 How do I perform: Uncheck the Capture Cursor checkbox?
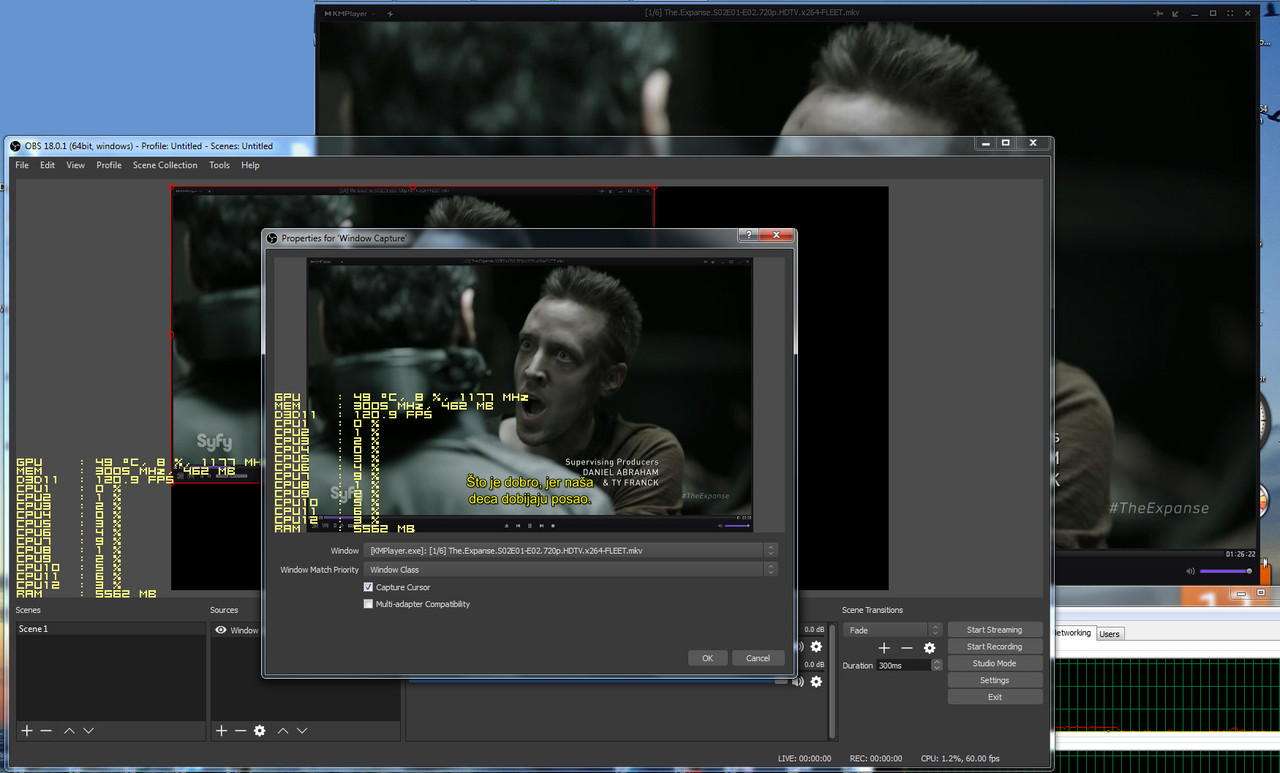pos(368,587)
